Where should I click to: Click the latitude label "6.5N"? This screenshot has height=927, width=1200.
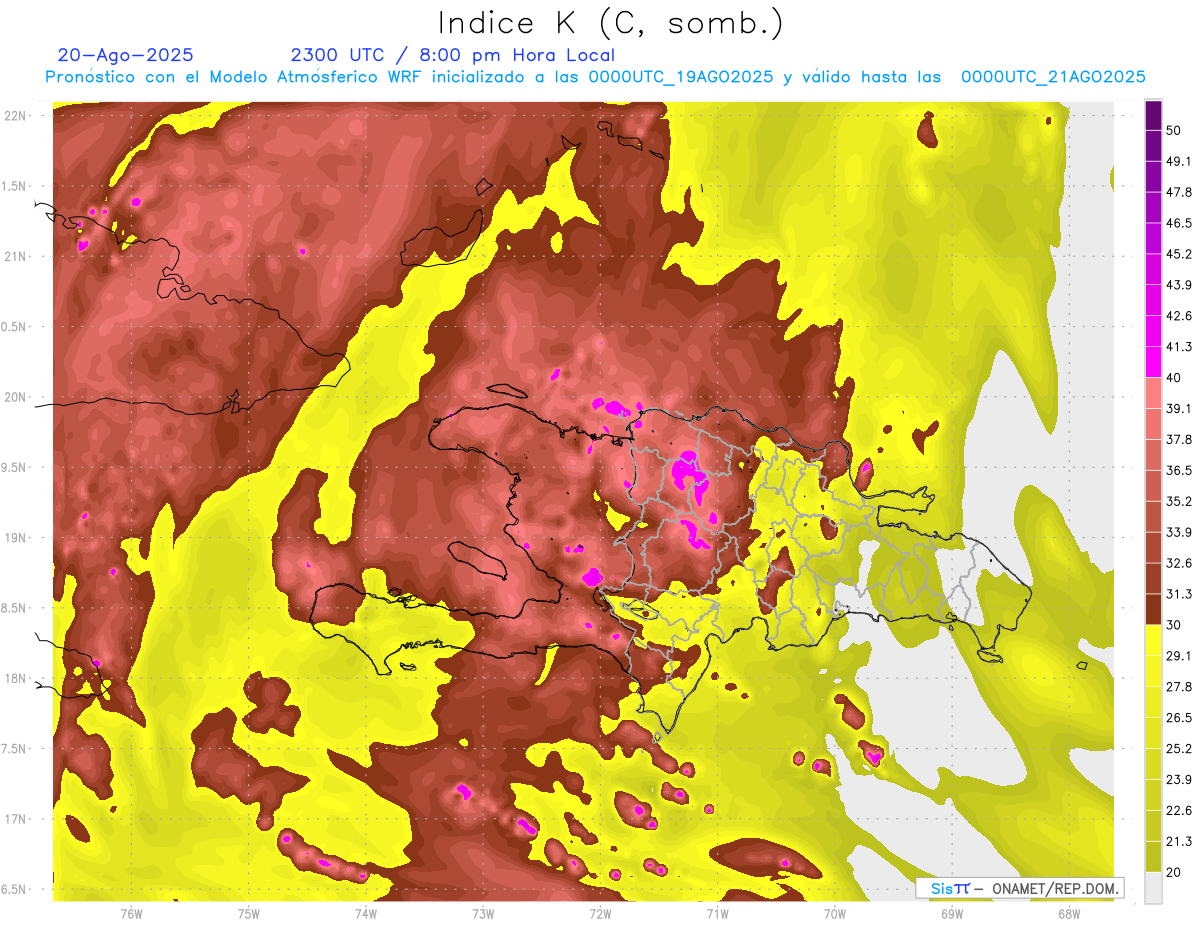point(13,890)
